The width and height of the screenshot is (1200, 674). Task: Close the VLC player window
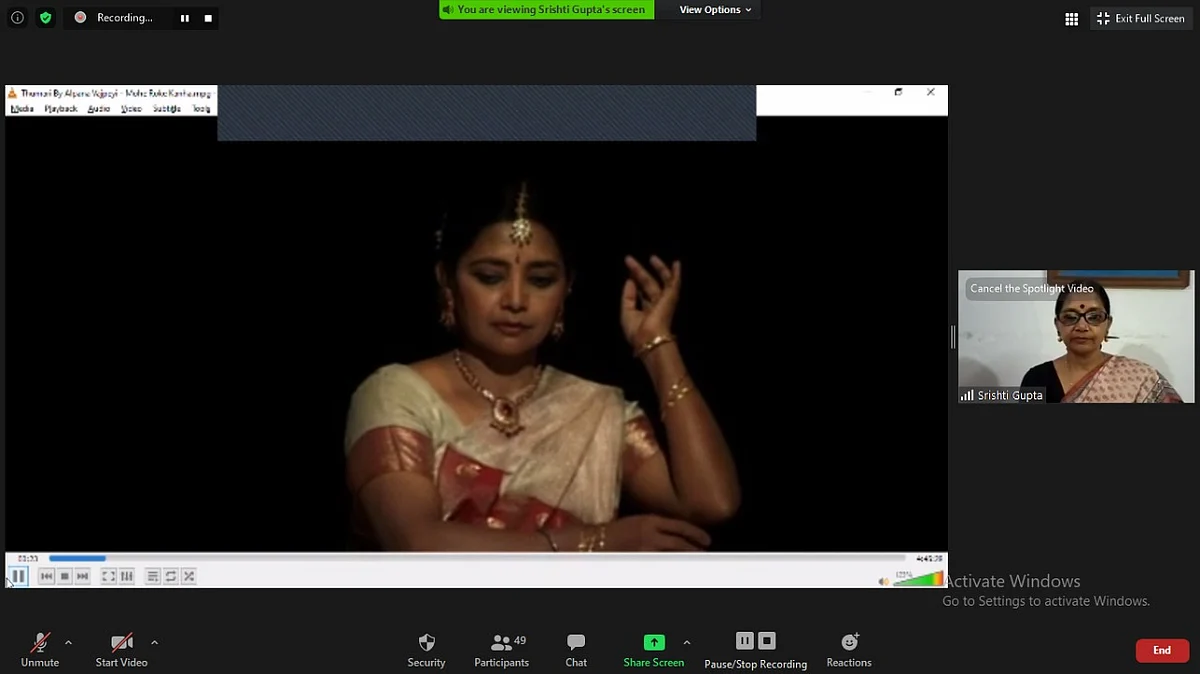click(x=931, y=92)
